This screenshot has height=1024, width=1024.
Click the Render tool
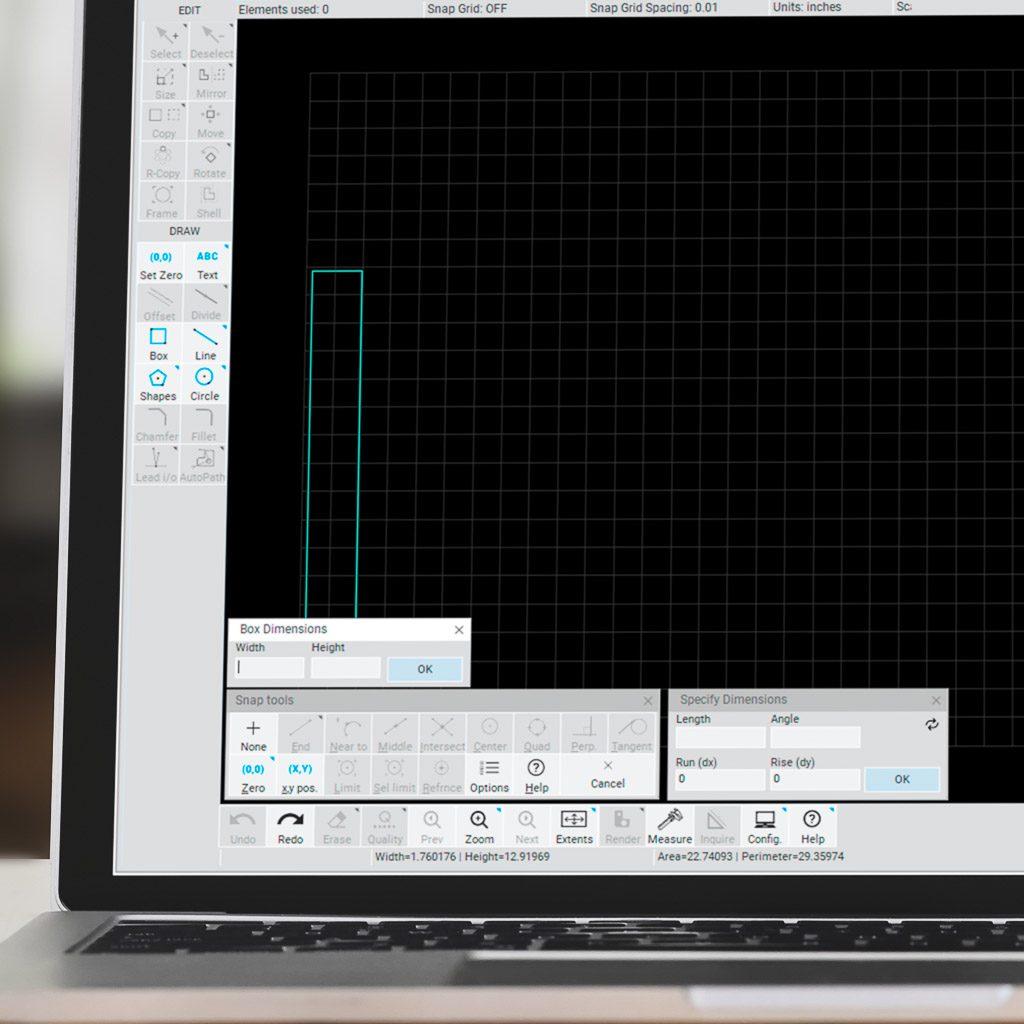point(622,827)
